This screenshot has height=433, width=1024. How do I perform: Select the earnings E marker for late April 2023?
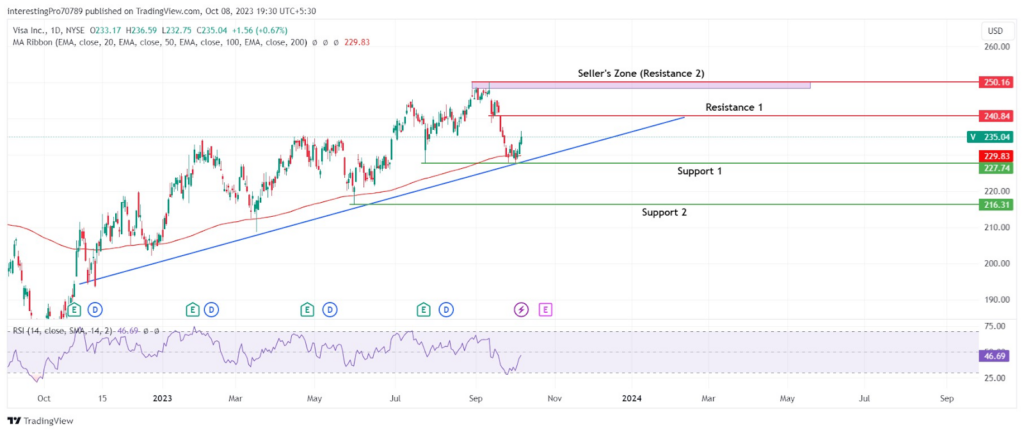coord(307,309)
